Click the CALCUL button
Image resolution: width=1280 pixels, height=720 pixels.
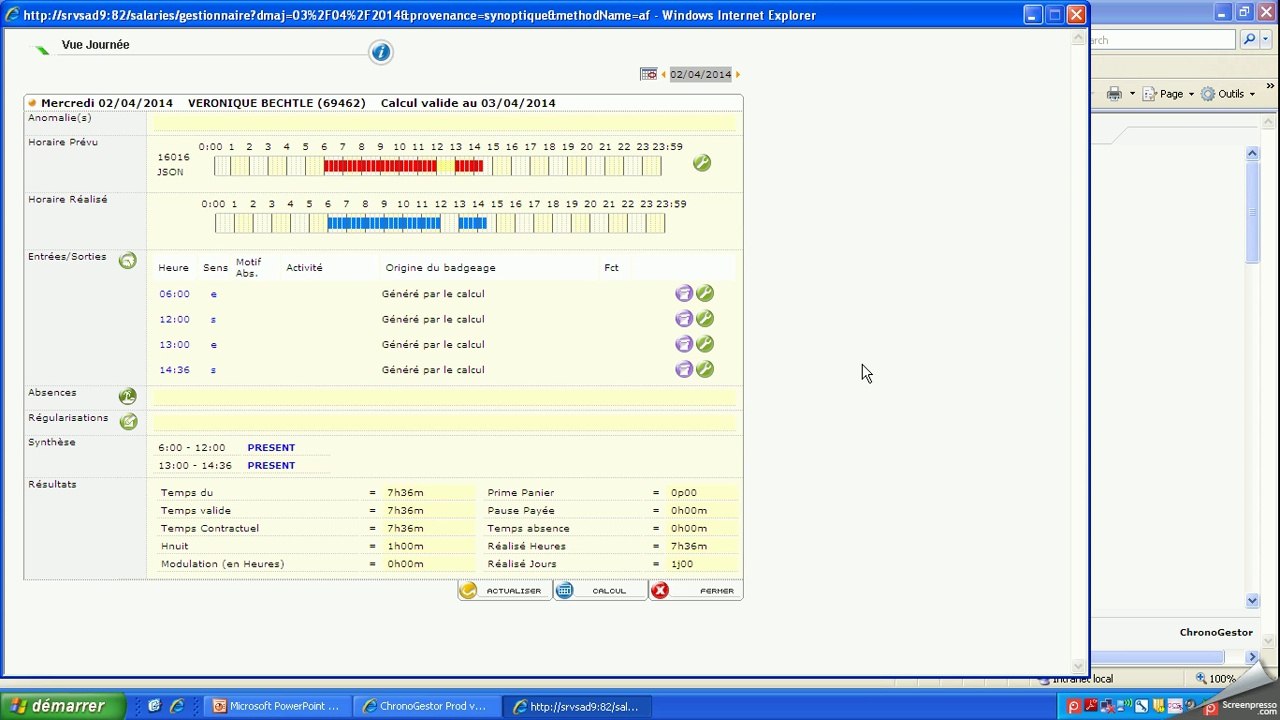point(600,591)
